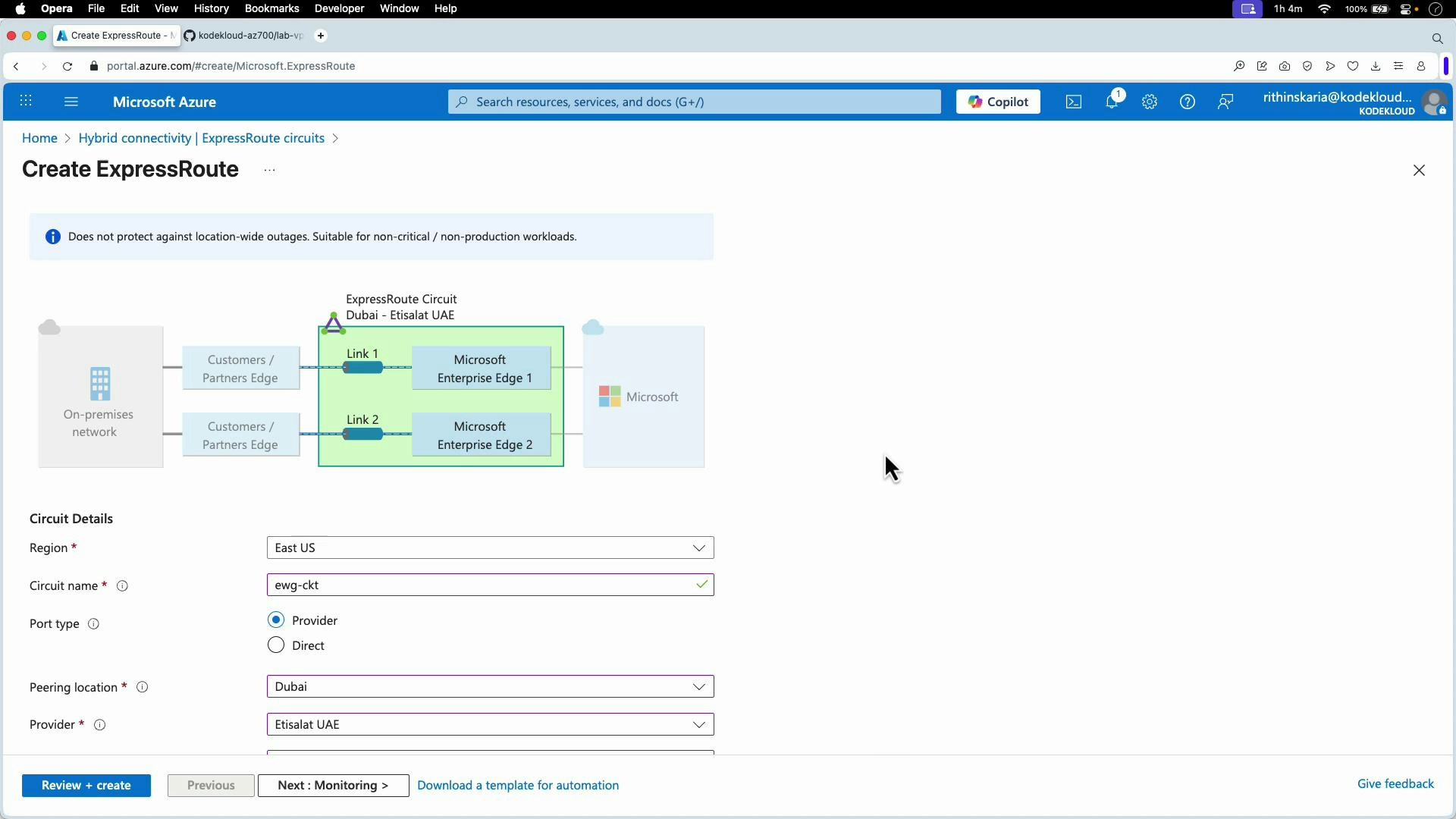The image size is (1456, 819).
Task: Open the Provider dropdown showing Etisalat UAE
Action: coord(490,724)
